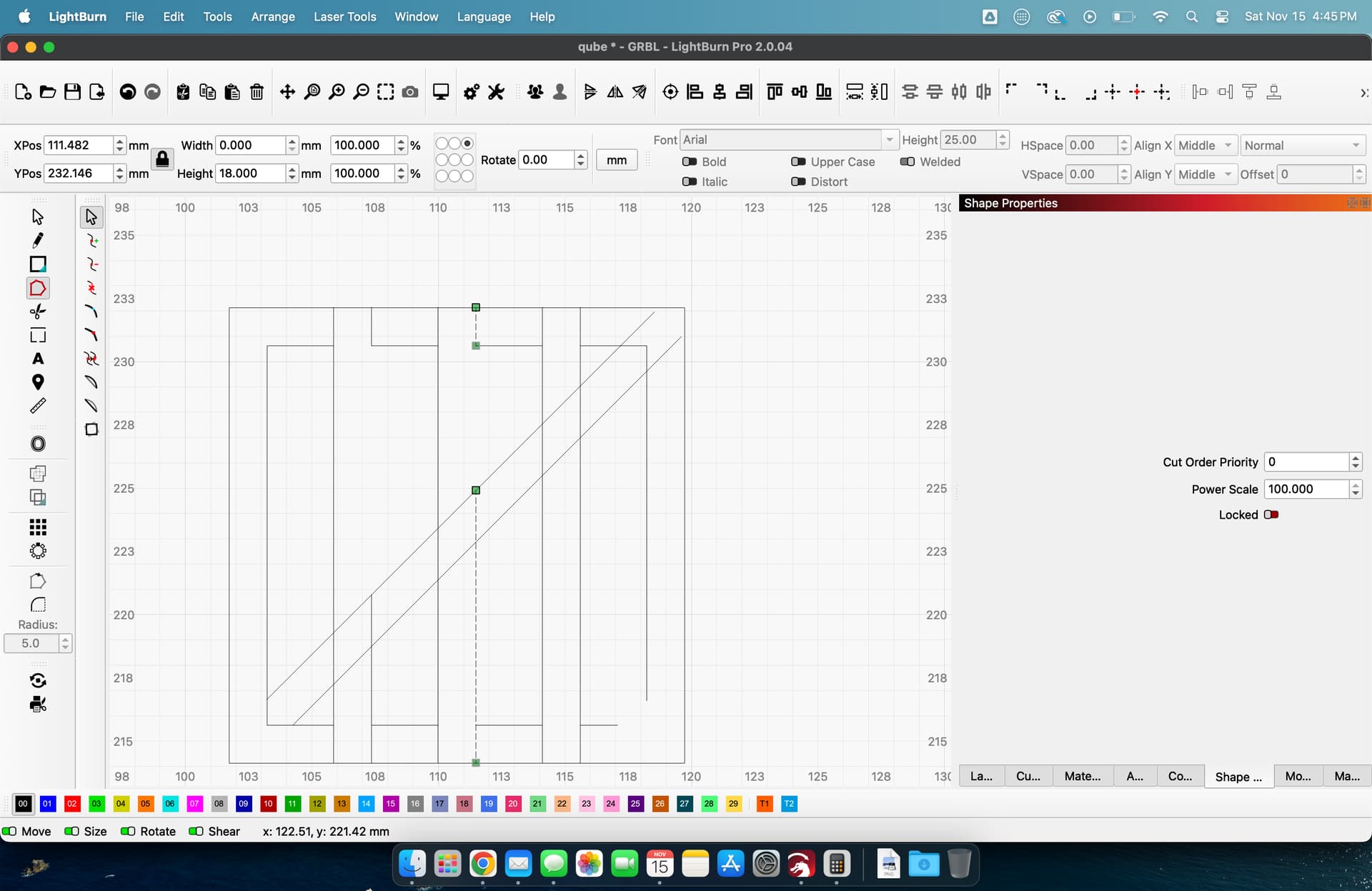The width and height of the screenshot is (1372, 891).
Task: Click the Save project icon
Action: (72, 92)
